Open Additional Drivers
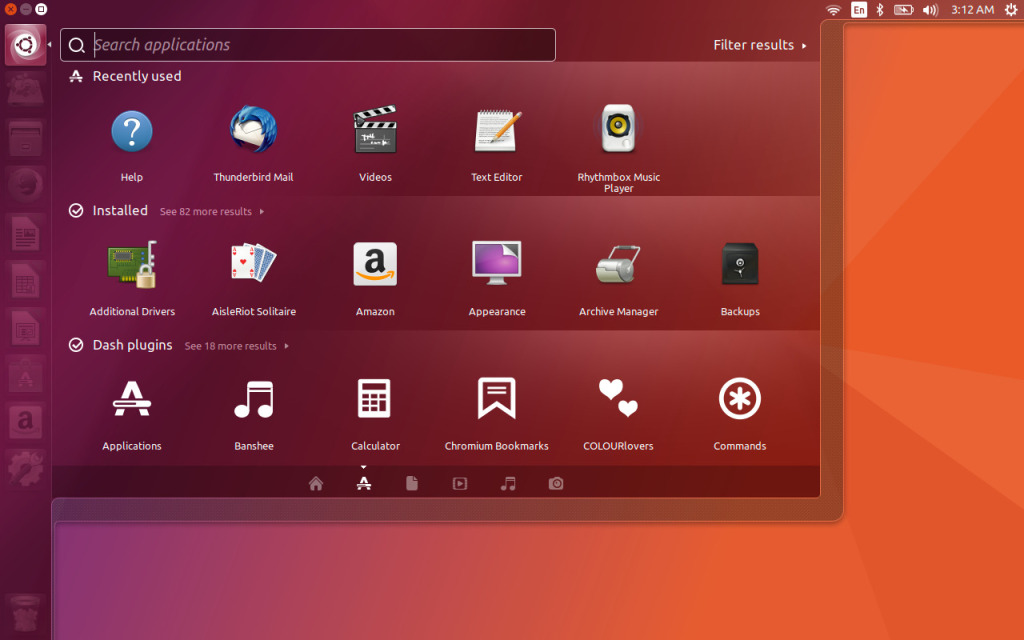This screenshot has height=640, width=1024. 132,264
